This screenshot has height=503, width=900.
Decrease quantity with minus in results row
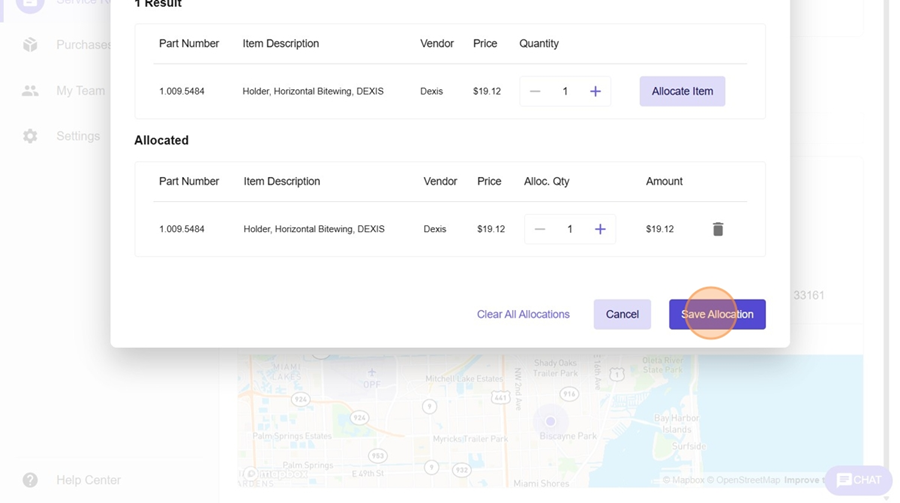(535, 91)
